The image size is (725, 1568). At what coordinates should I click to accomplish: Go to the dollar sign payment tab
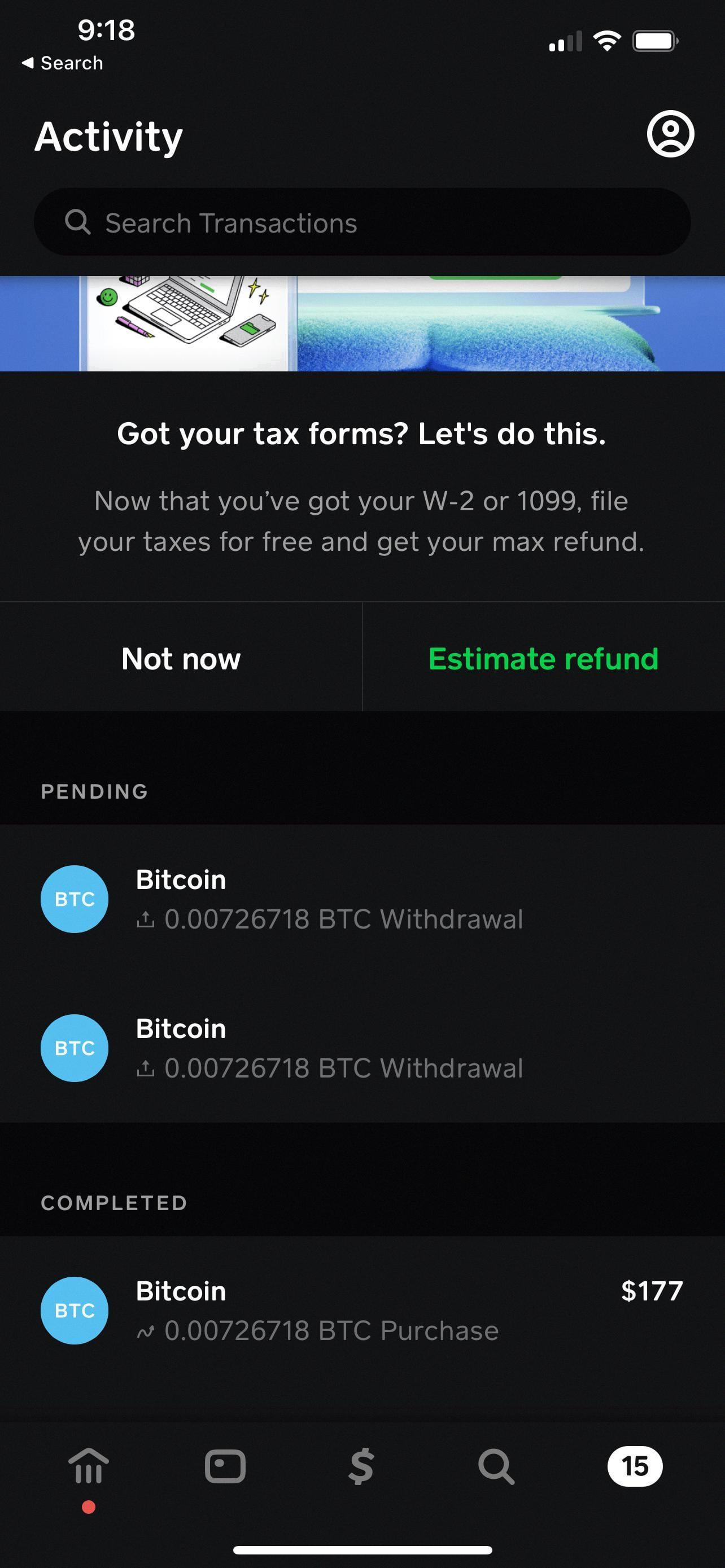pyautogui.click(x=361, y=1466)
